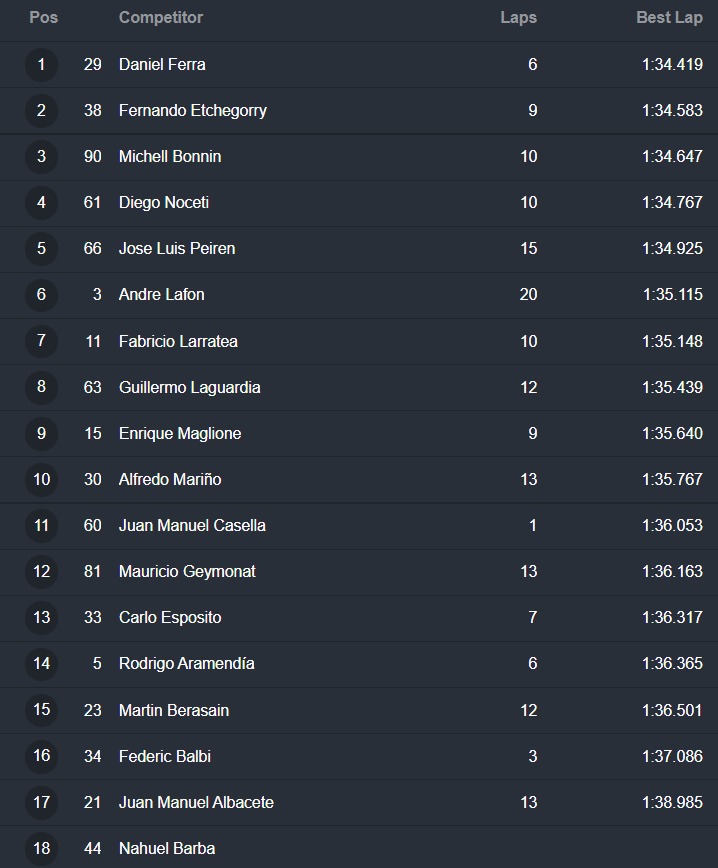Screen dimensions: 718x868
Task: Open competitor Daniel Ferra
Action: point(162,65)
